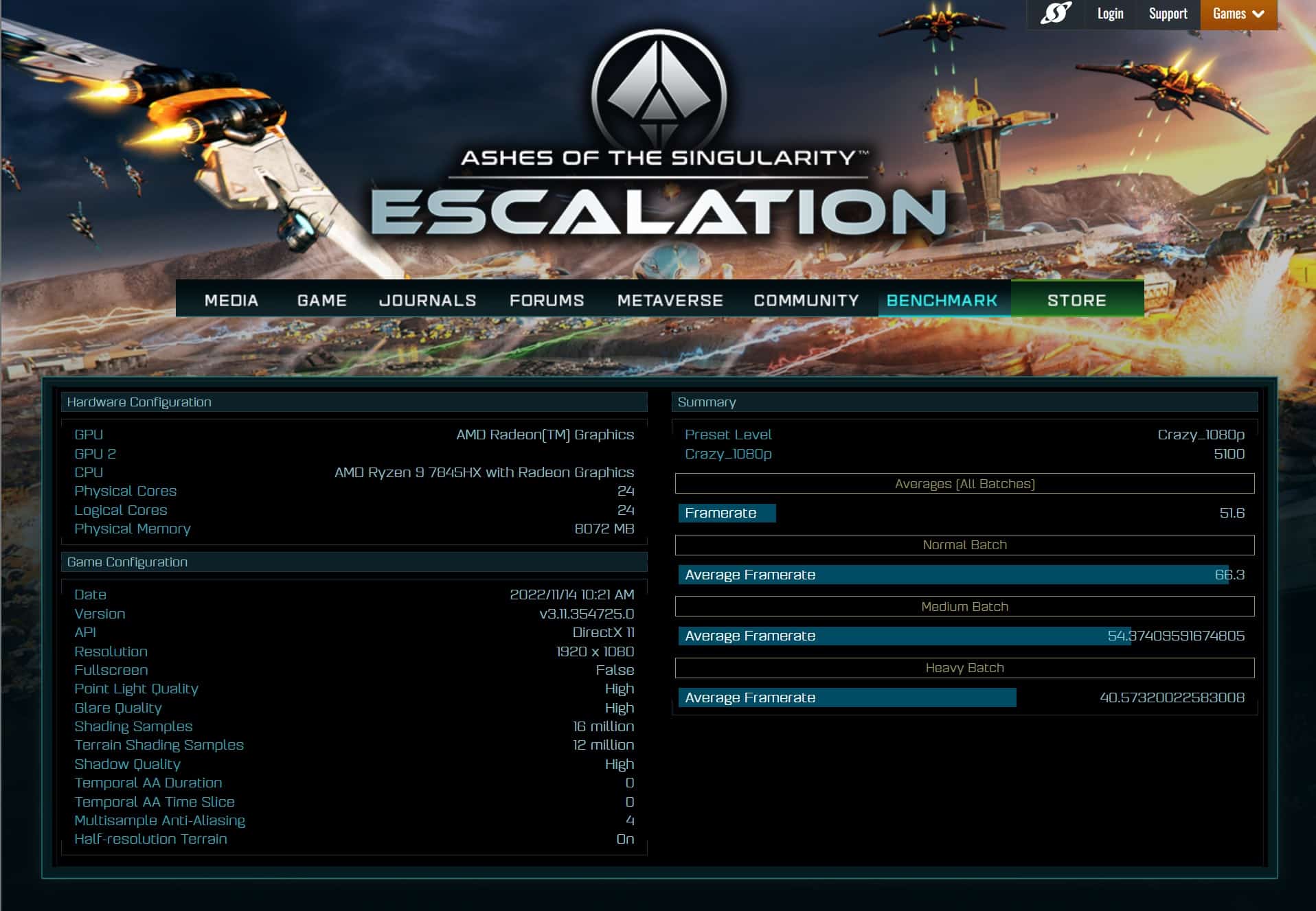Screen dimensions: 1316x911
Task: Visit the STORE page
Action: [x=1076, y=300]
